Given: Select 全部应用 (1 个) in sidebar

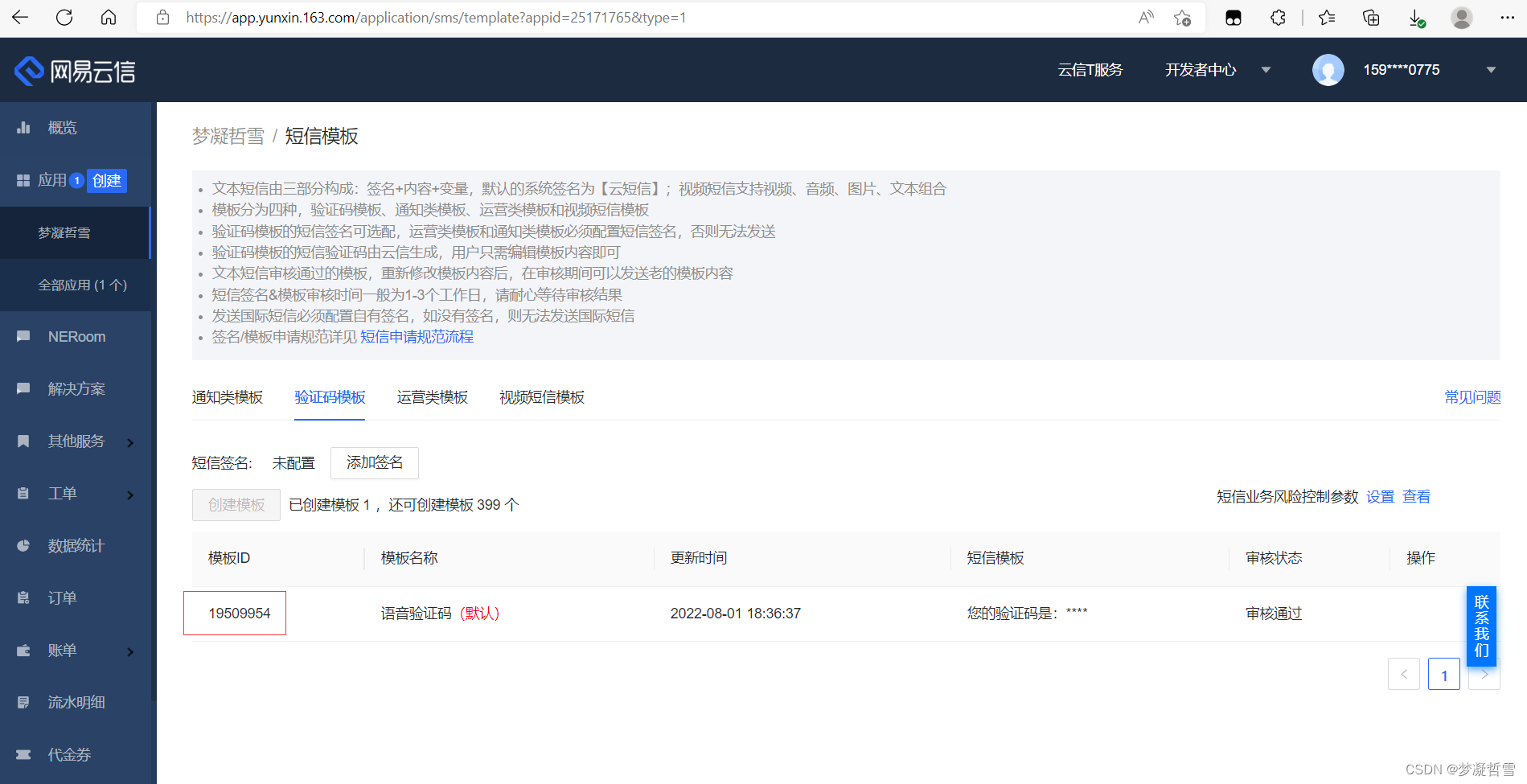Looking at the screenshot, I should 76,285.
